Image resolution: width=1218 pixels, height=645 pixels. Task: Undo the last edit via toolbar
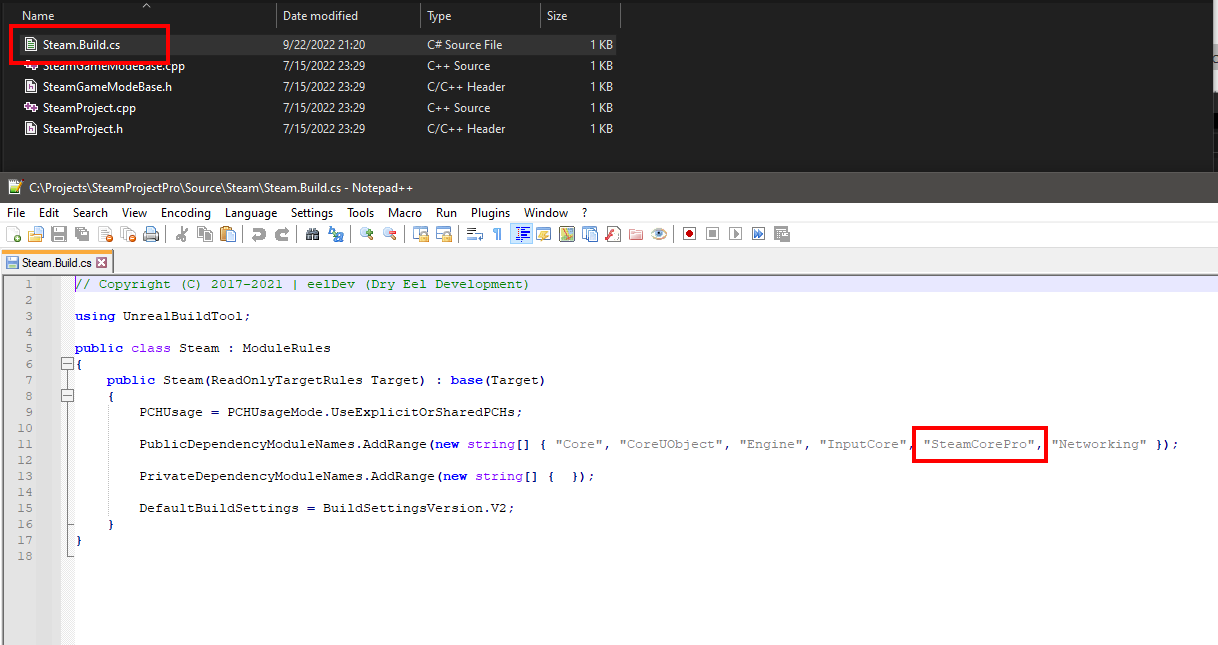[x=259, y=234]
